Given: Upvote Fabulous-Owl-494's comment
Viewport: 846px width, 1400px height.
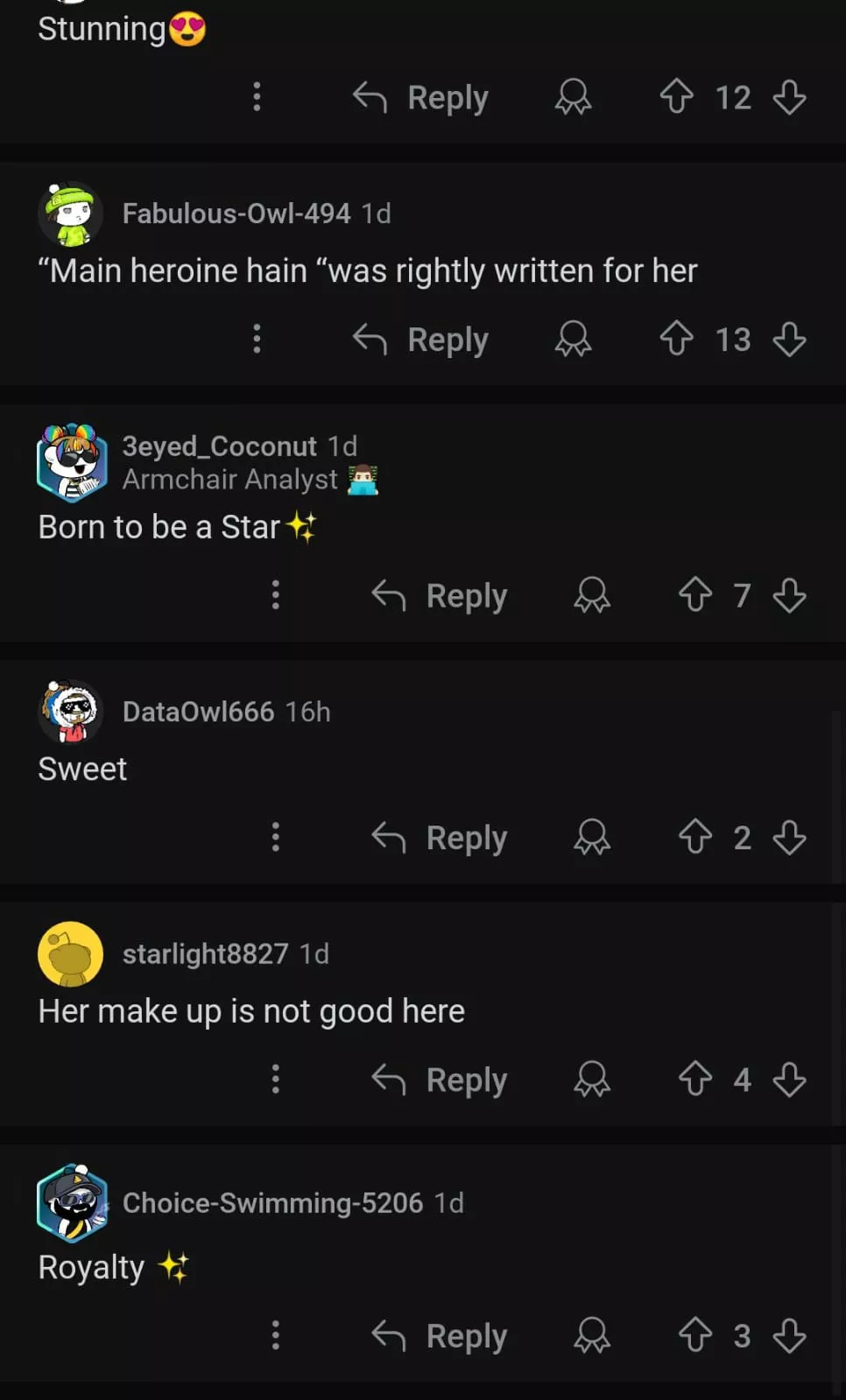Looking at the screenshot, I should point(676,340).
